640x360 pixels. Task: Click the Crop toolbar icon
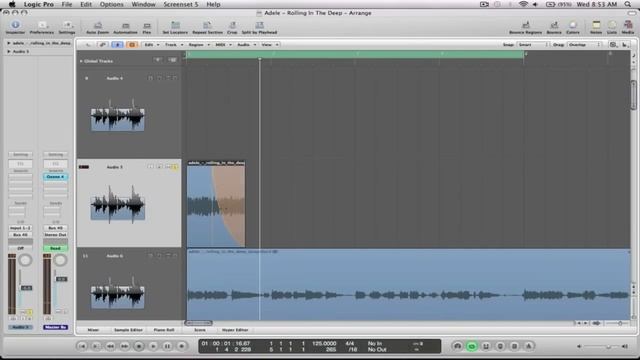pos(232,25)
